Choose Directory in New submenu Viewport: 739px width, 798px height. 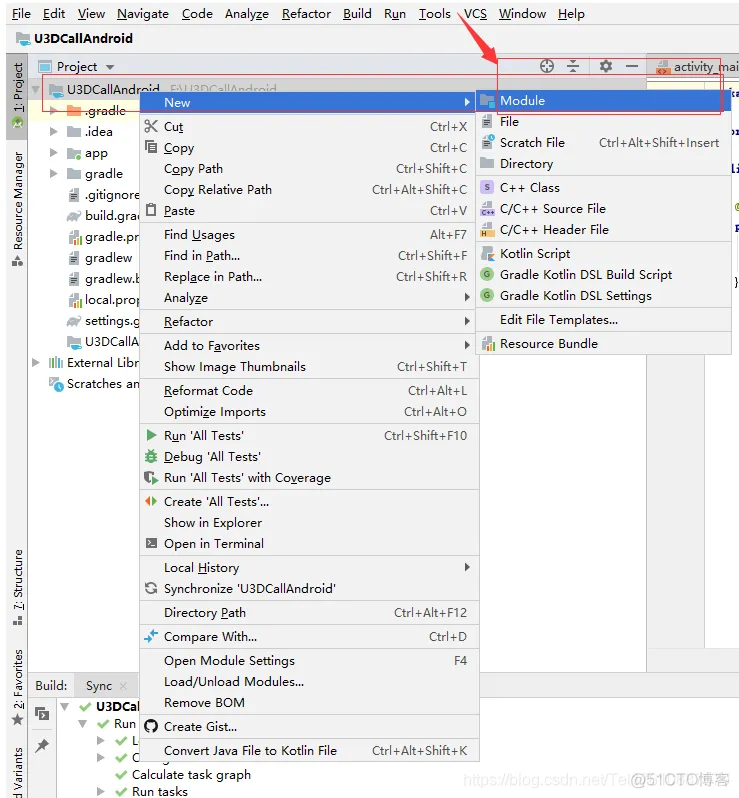coord(603,164)
